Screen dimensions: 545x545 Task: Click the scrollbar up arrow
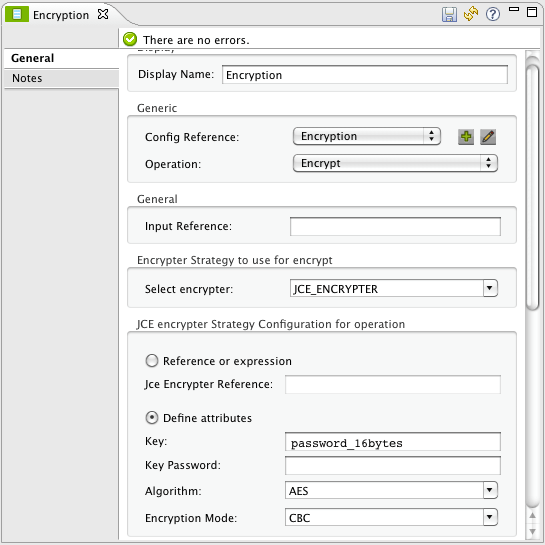click(x=532, y=515)
